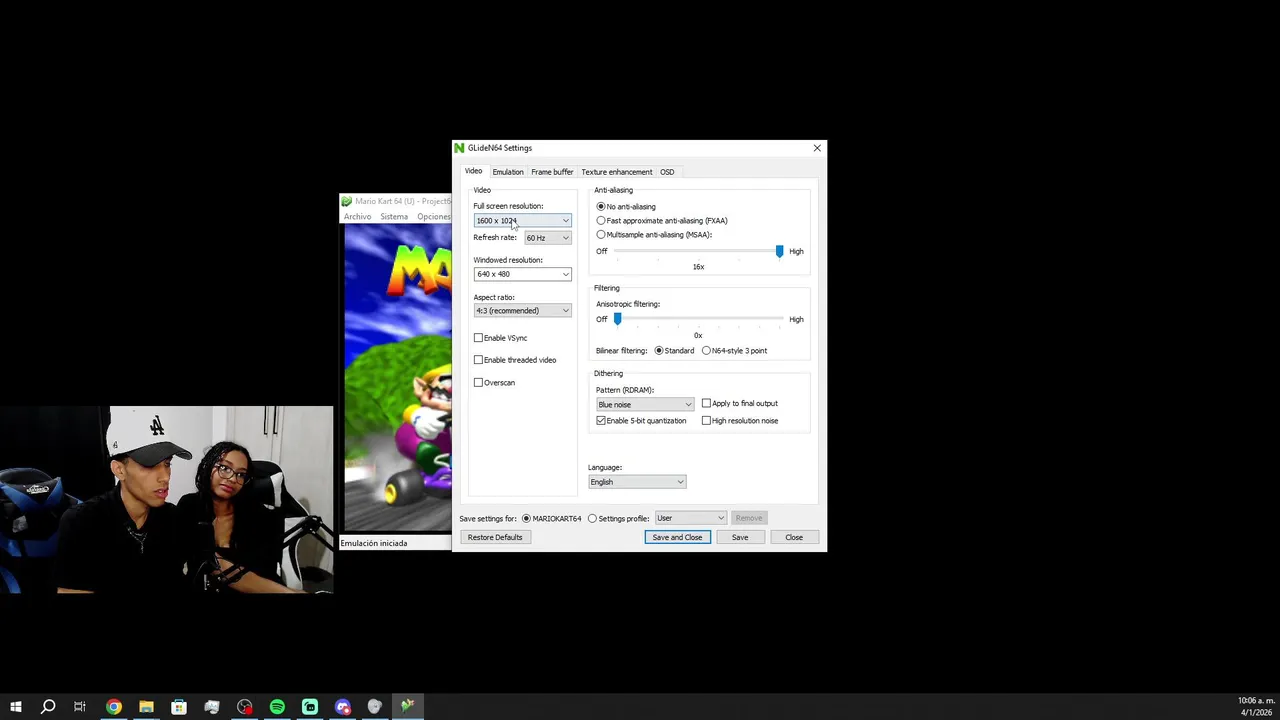This screenshot has height=720, width=1280.
Task: Switch to the Emulation tab
Action: coord(508,172)
